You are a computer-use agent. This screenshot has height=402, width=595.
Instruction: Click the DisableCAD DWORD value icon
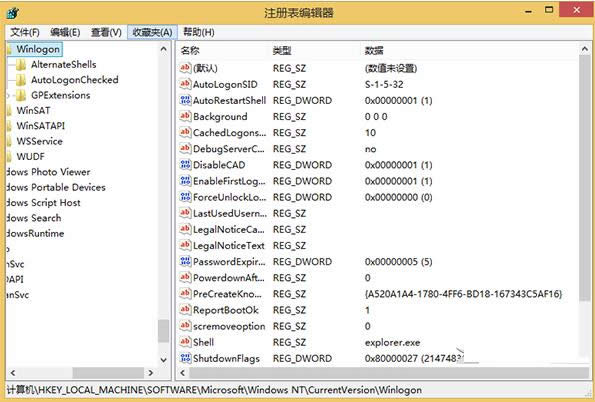185,165
